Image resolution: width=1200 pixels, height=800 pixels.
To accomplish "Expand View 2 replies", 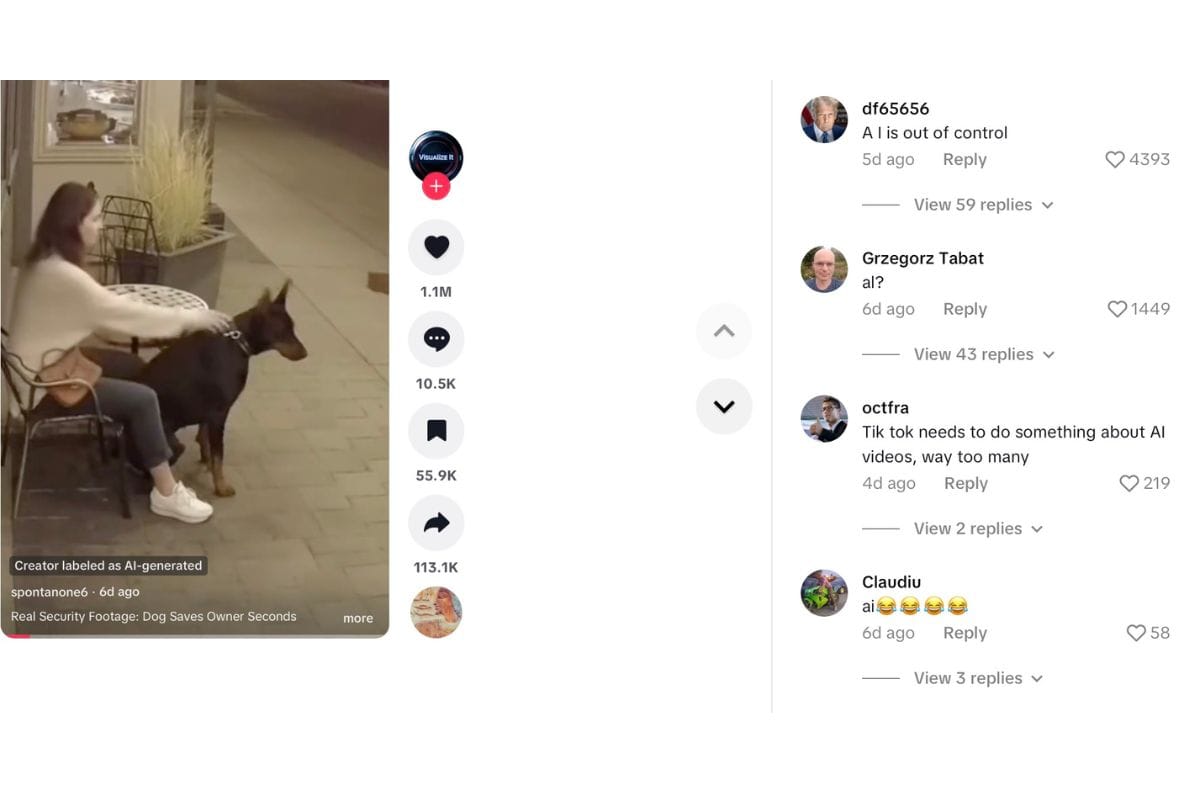I will 978,529.
